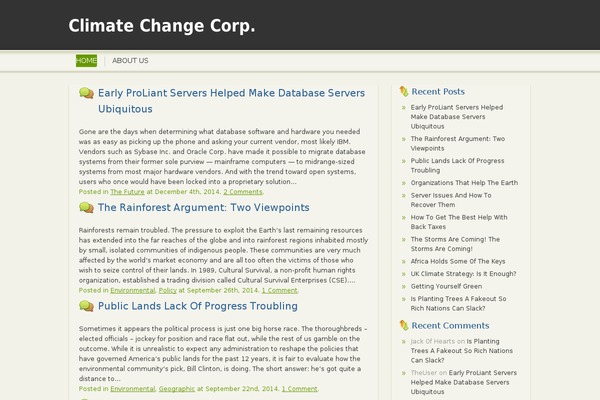Screen dimensions: 600x400
Task: Open the Home menu item
Action: [x=86, y=60]
